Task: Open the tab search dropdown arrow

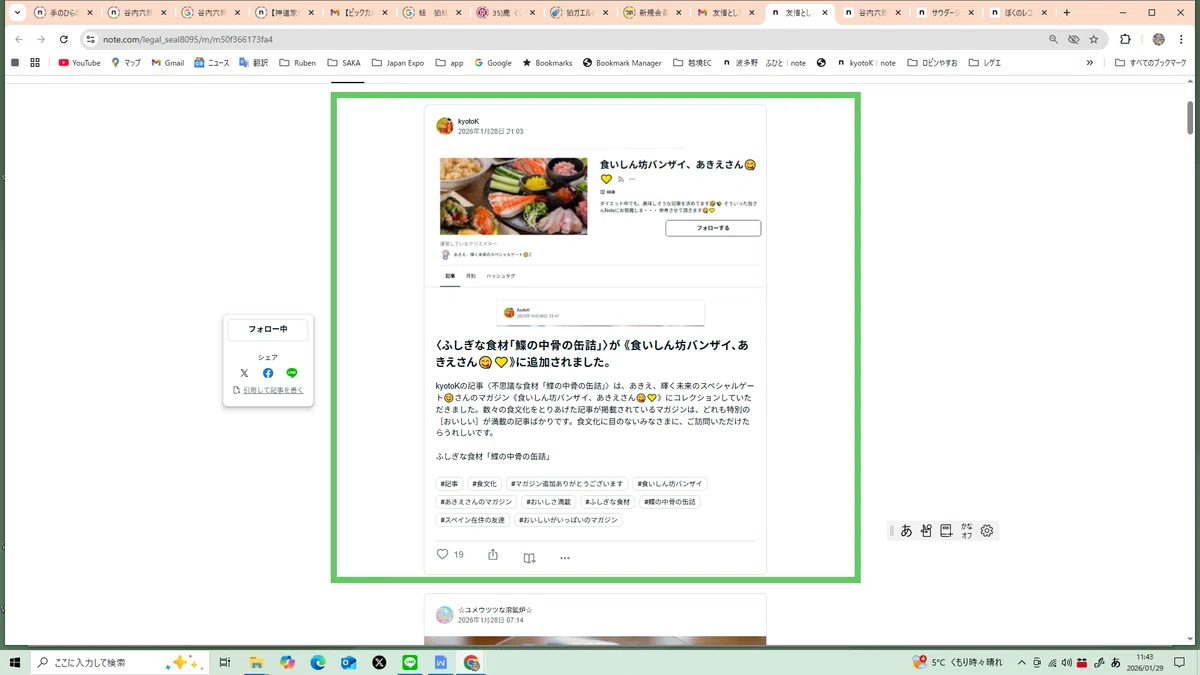Action: tap(17, 13)
